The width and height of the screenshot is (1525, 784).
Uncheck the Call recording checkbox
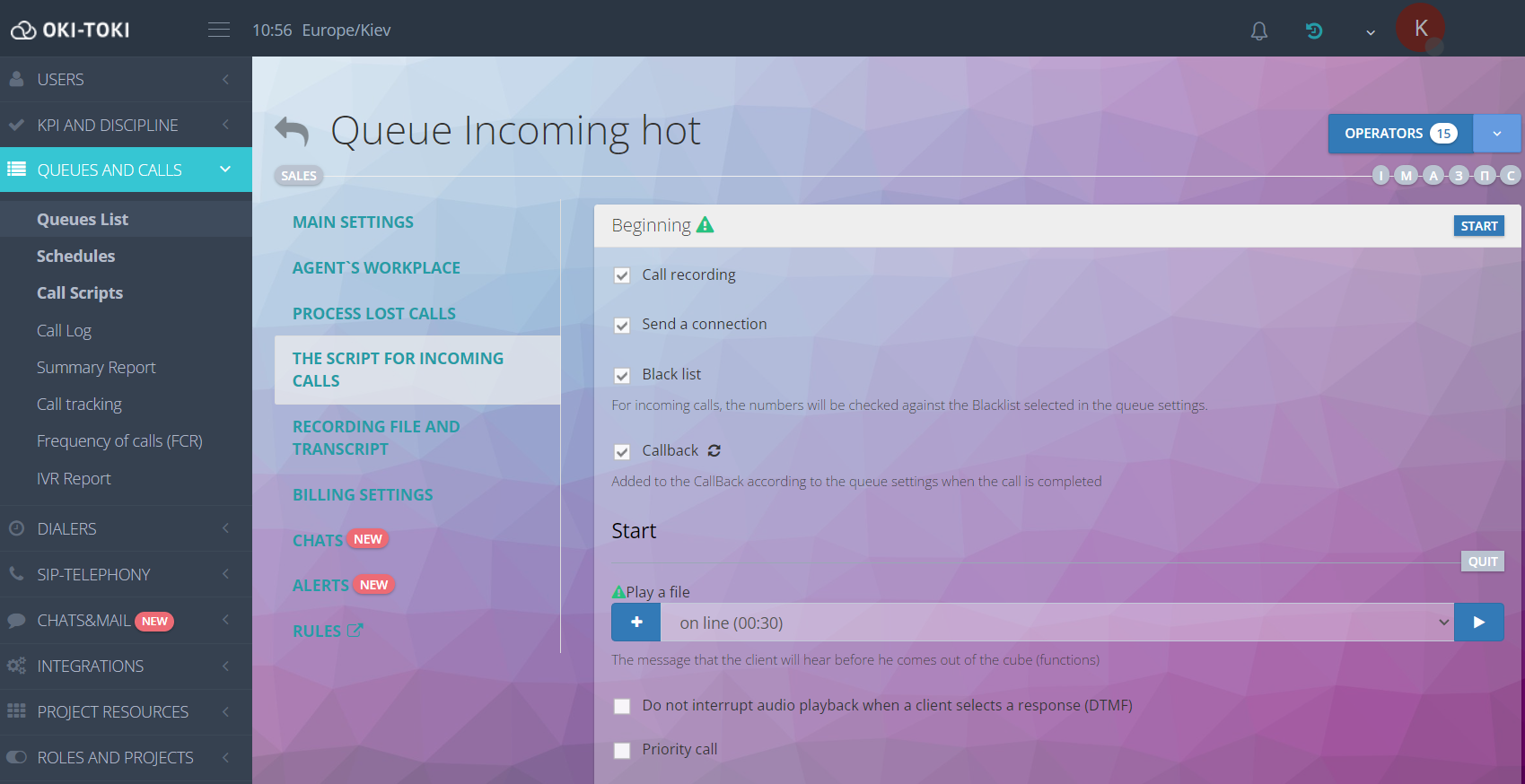coord(622,275)
